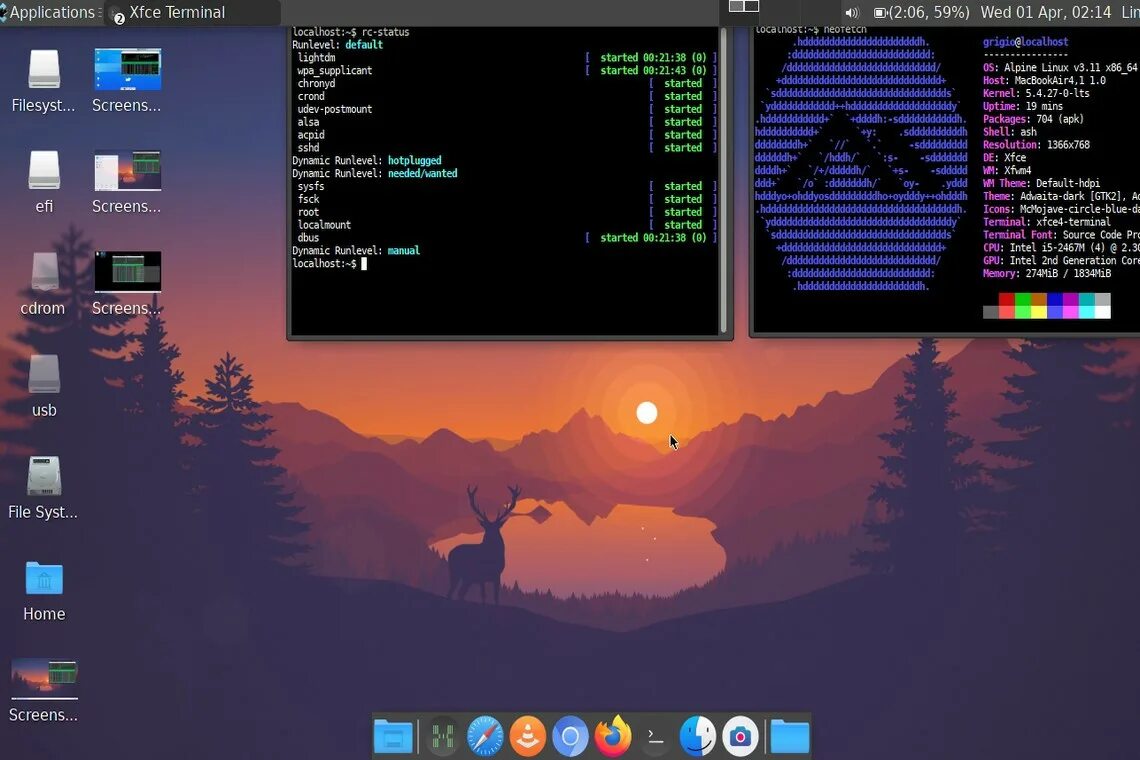Click the white block in neofetch's color palette
1140x760 pixels.
[1102, 312]
